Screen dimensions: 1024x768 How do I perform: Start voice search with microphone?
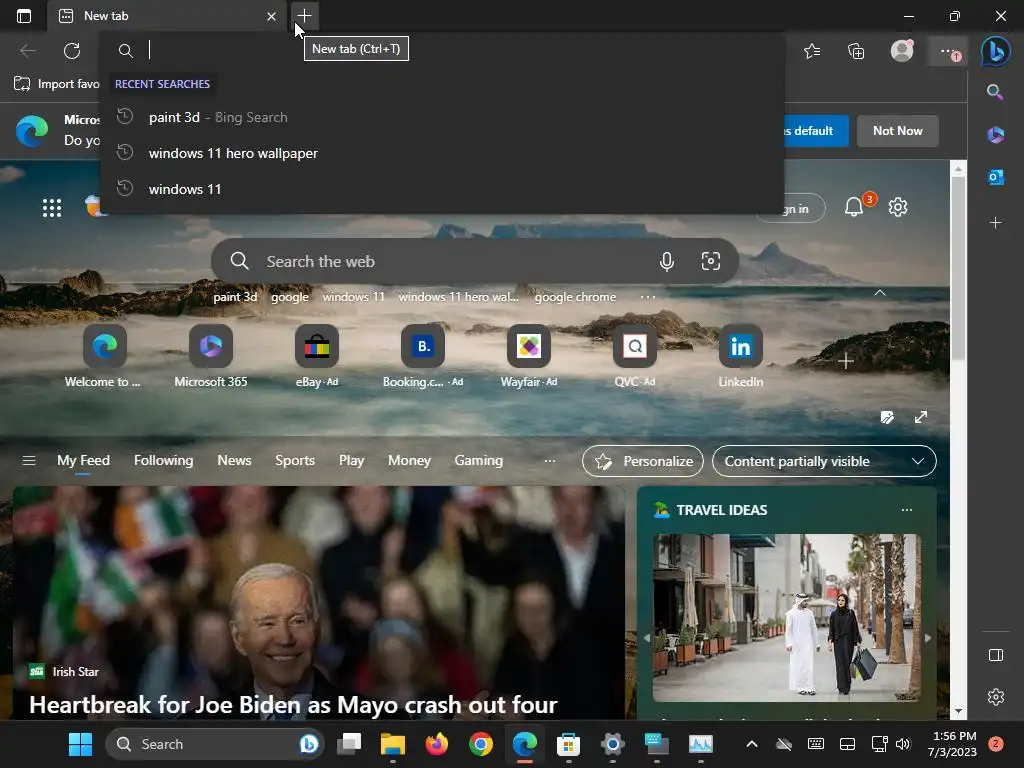[x=667, y=261]
